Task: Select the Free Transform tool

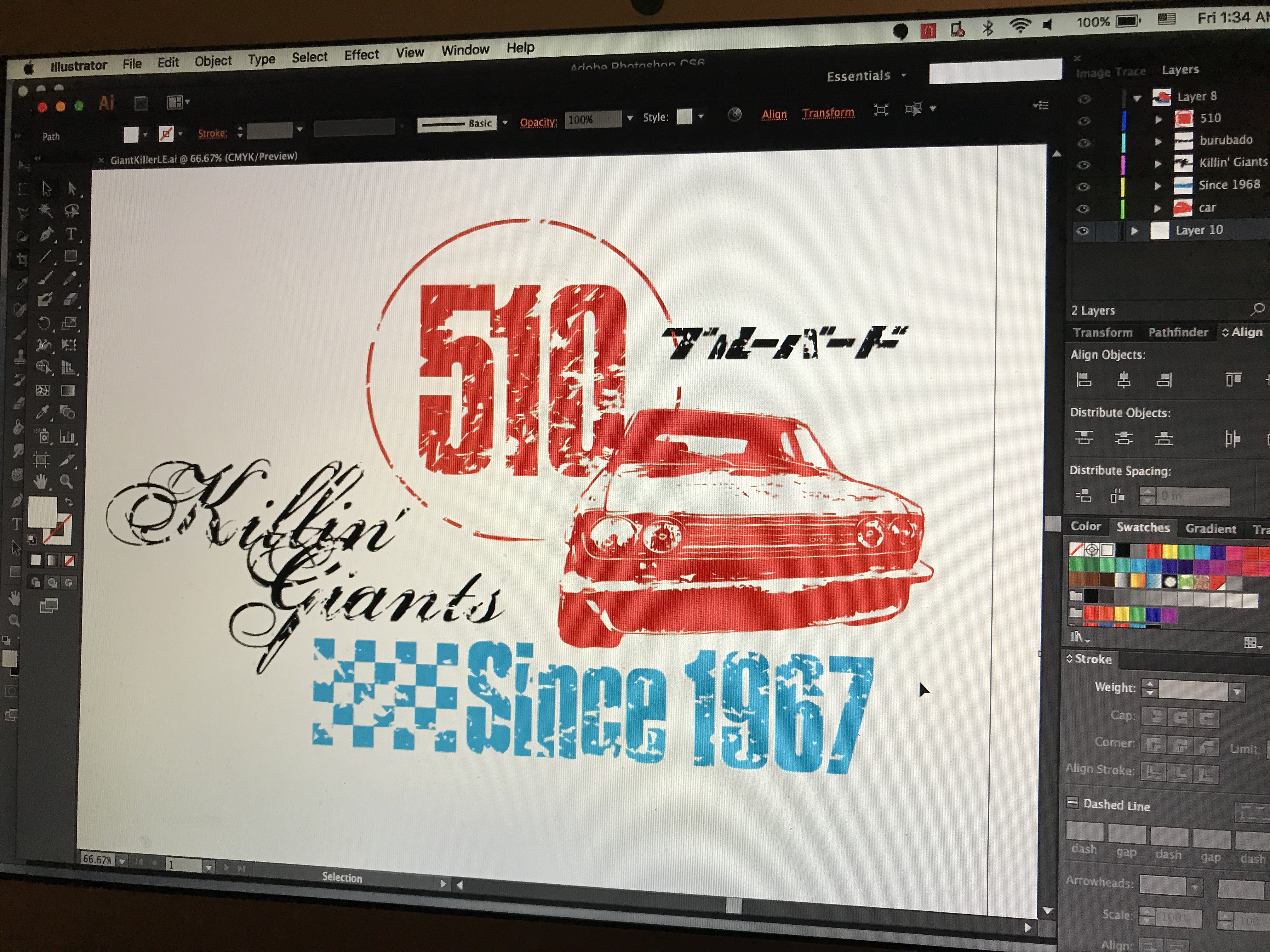Action: 70,345
